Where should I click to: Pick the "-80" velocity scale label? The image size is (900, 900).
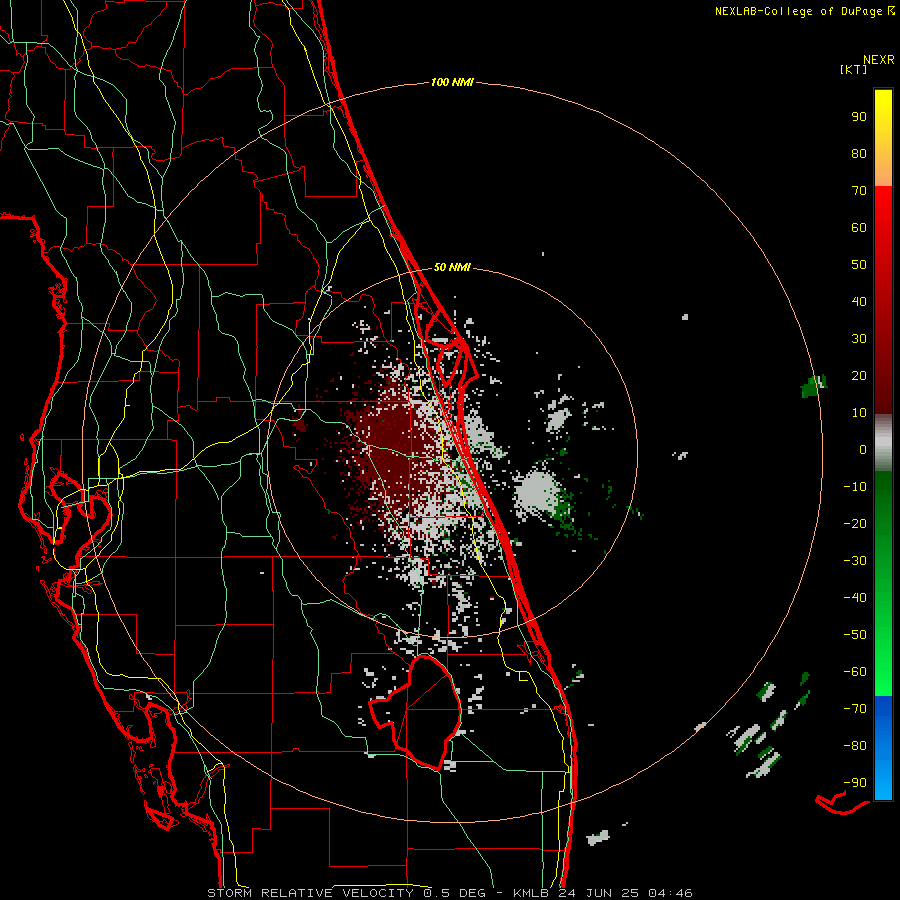(x=855, y=746)
